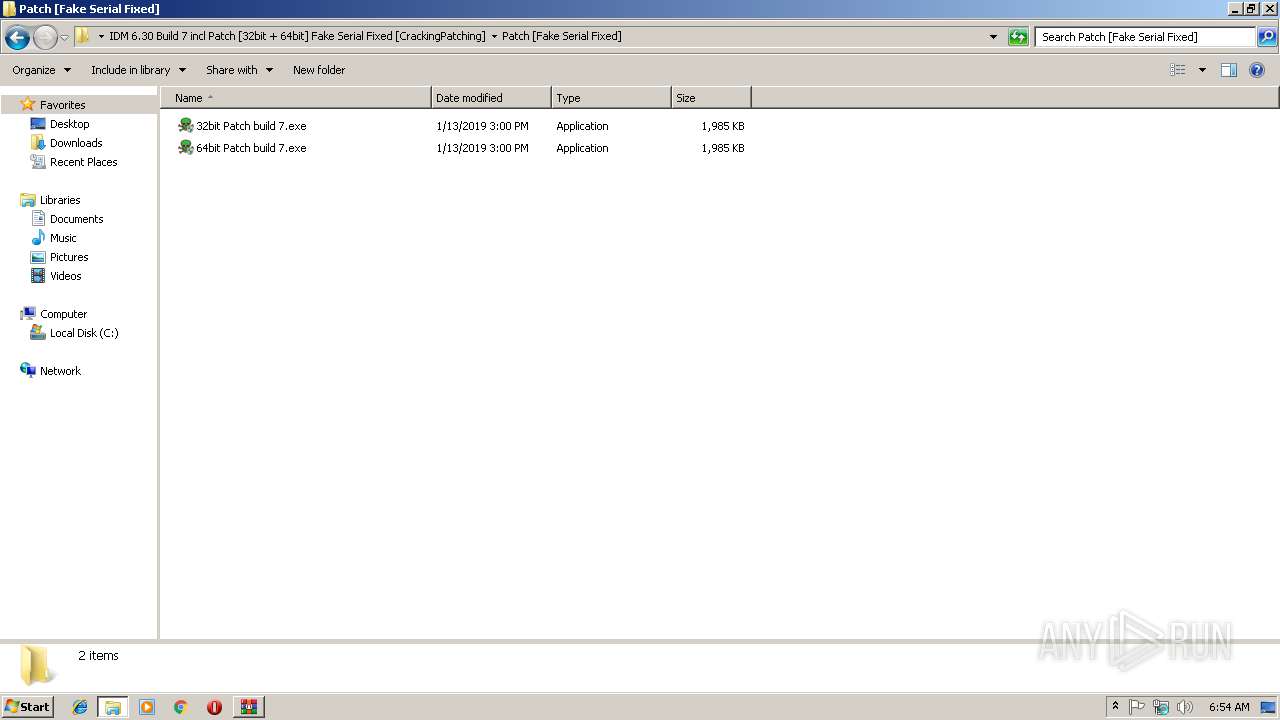This screenshot has height=720, width=1280.
Task: Click the volume speaker tray icon
Action: (1185, 707)
